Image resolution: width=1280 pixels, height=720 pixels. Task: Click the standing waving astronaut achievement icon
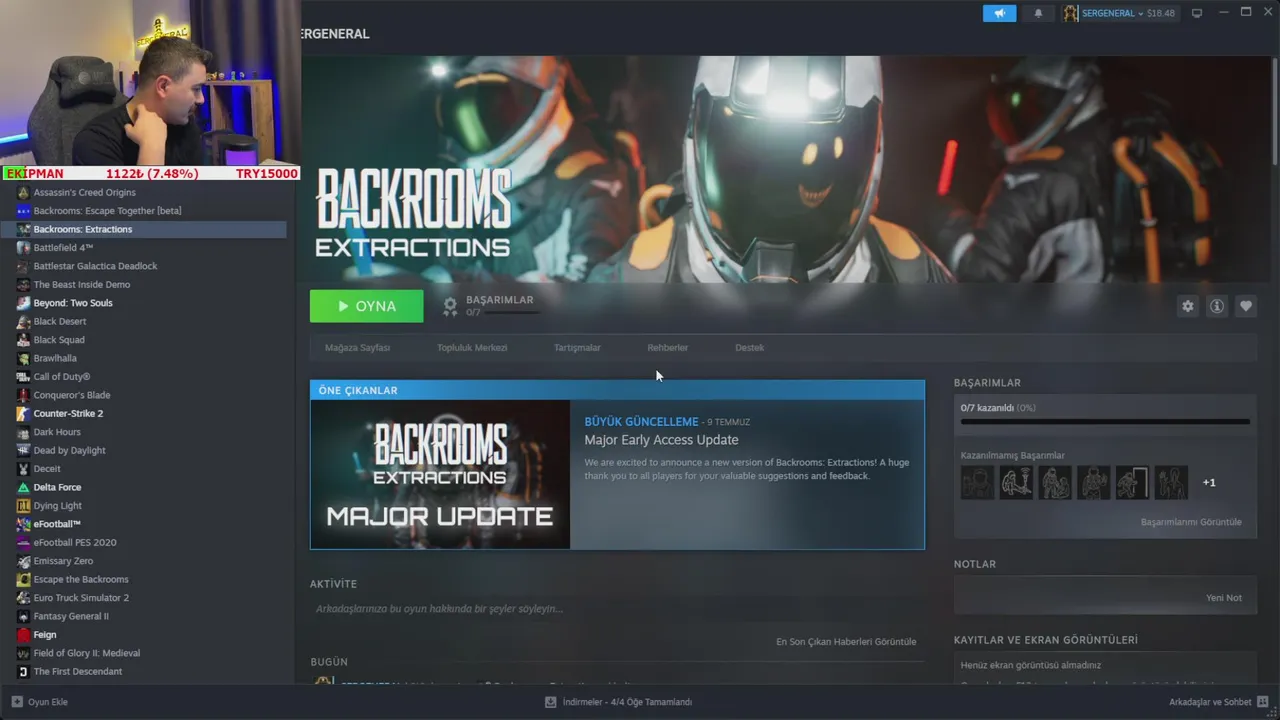(1094, 483)
